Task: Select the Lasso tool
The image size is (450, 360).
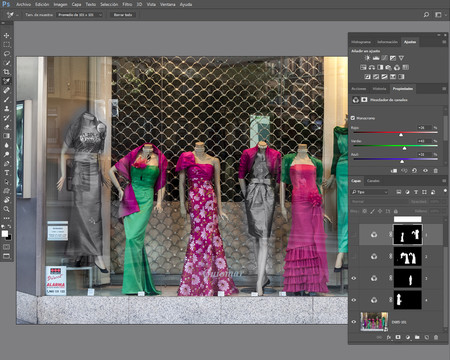Action: [x=6, y=54]
